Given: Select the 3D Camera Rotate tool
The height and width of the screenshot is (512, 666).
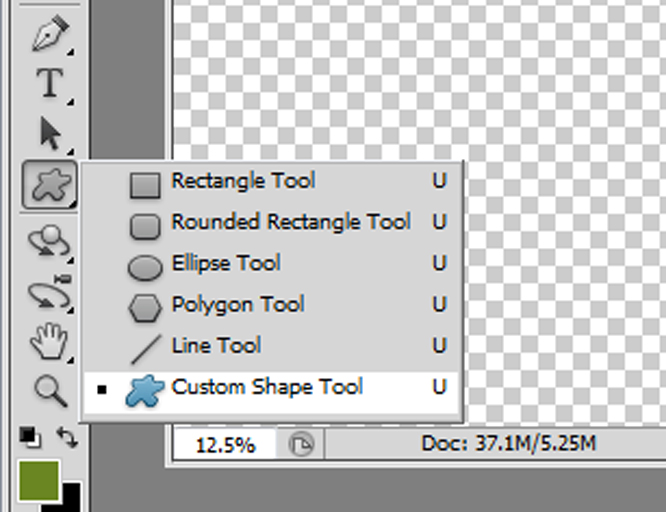Looking at the screenshot, I should tap(50, 293).
